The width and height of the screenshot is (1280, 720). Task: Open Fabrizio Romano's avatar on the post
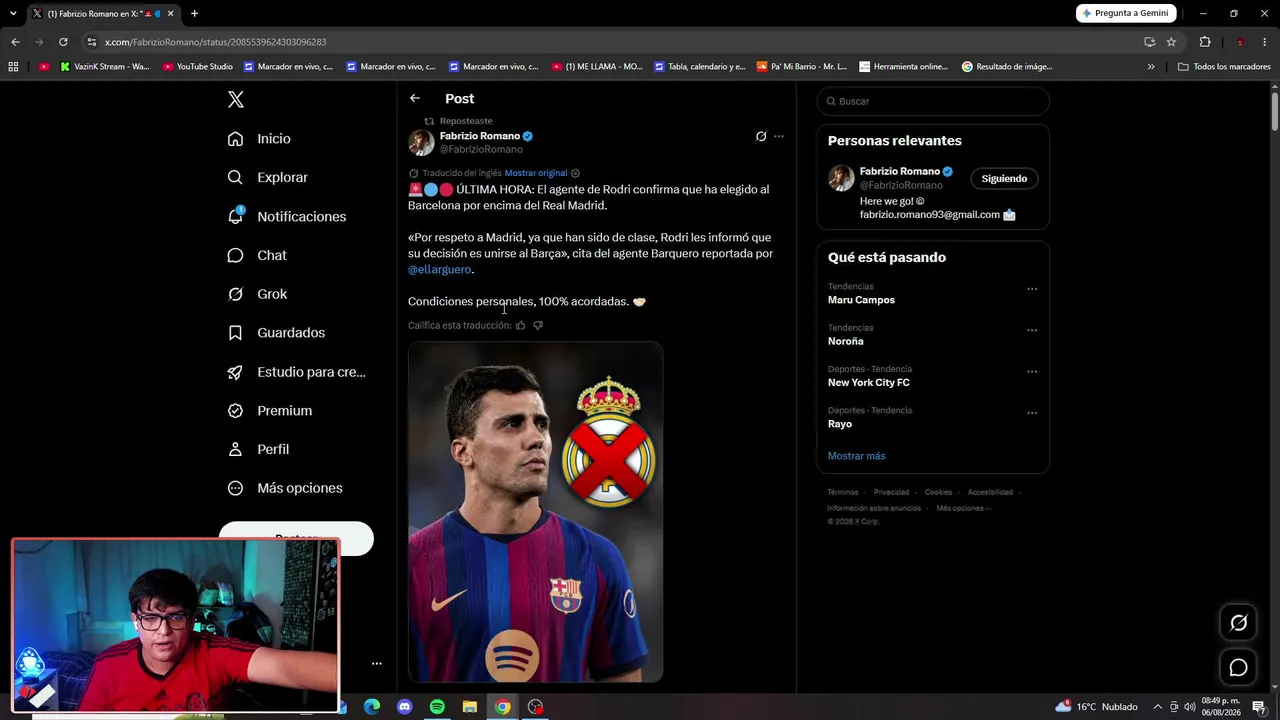coord(421,142)
